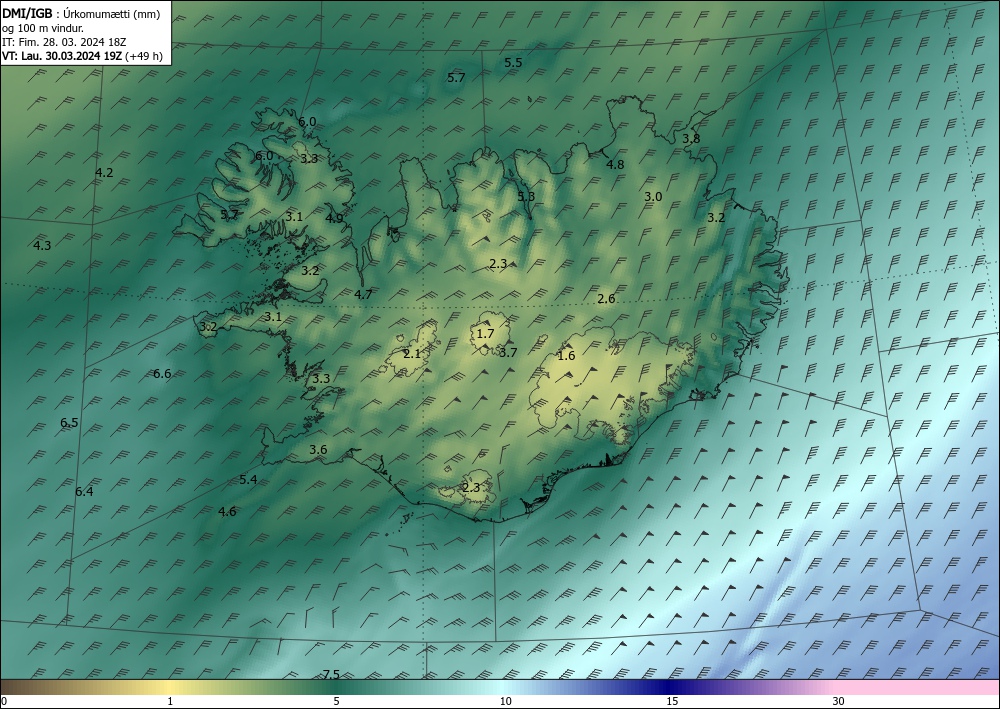Click the 15 label on the color scale
The image size is (1000, 709).
pyautogui.click(x=672, y=701)
